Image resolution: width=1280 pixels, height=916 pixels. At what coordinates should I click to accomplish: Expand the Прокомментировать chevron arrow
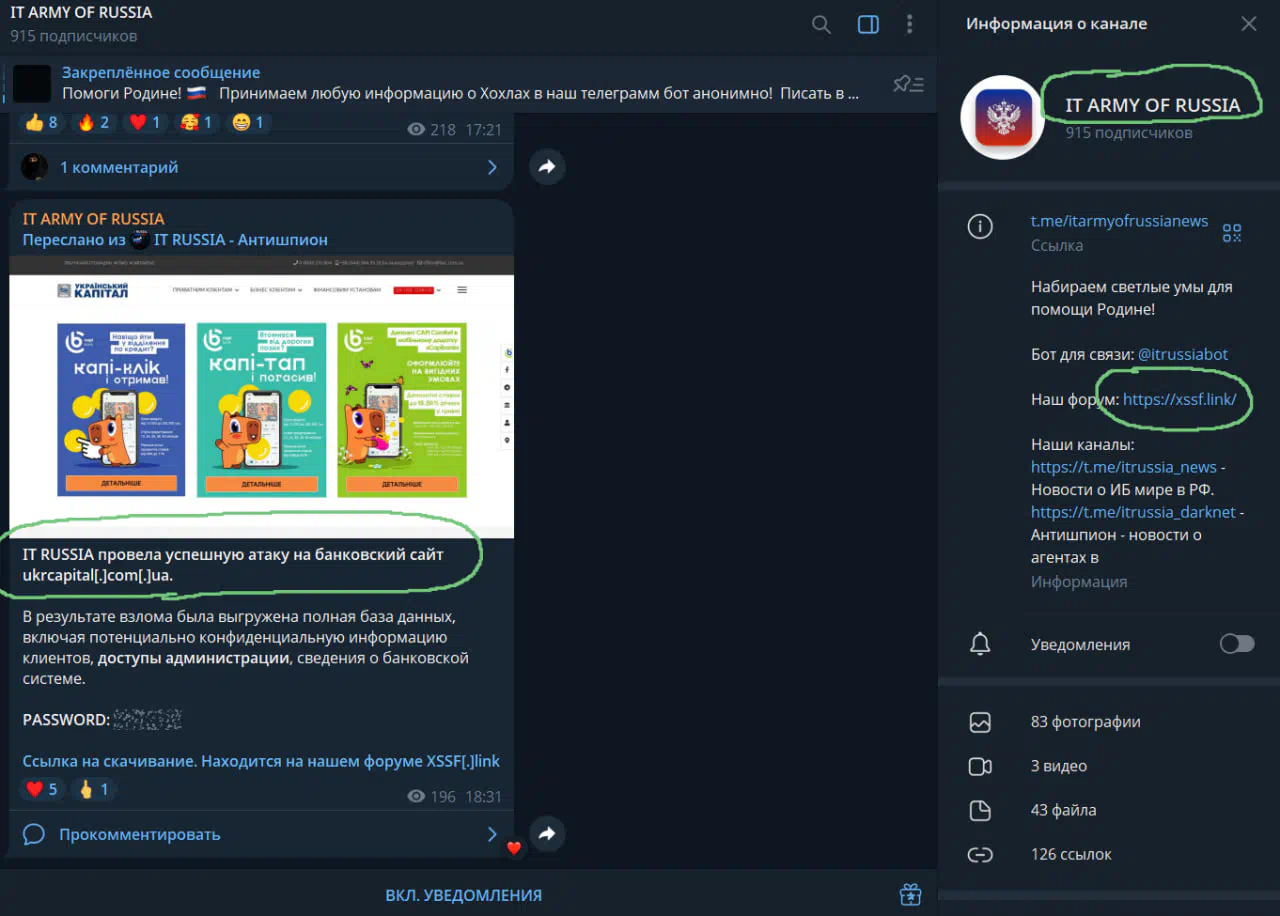492,834
